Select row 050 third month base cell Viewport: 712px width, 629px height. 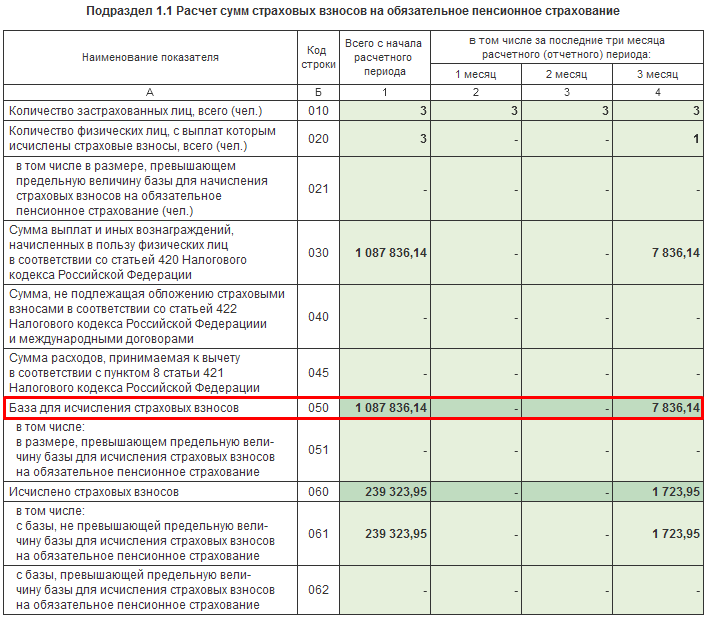coord(658,408)
